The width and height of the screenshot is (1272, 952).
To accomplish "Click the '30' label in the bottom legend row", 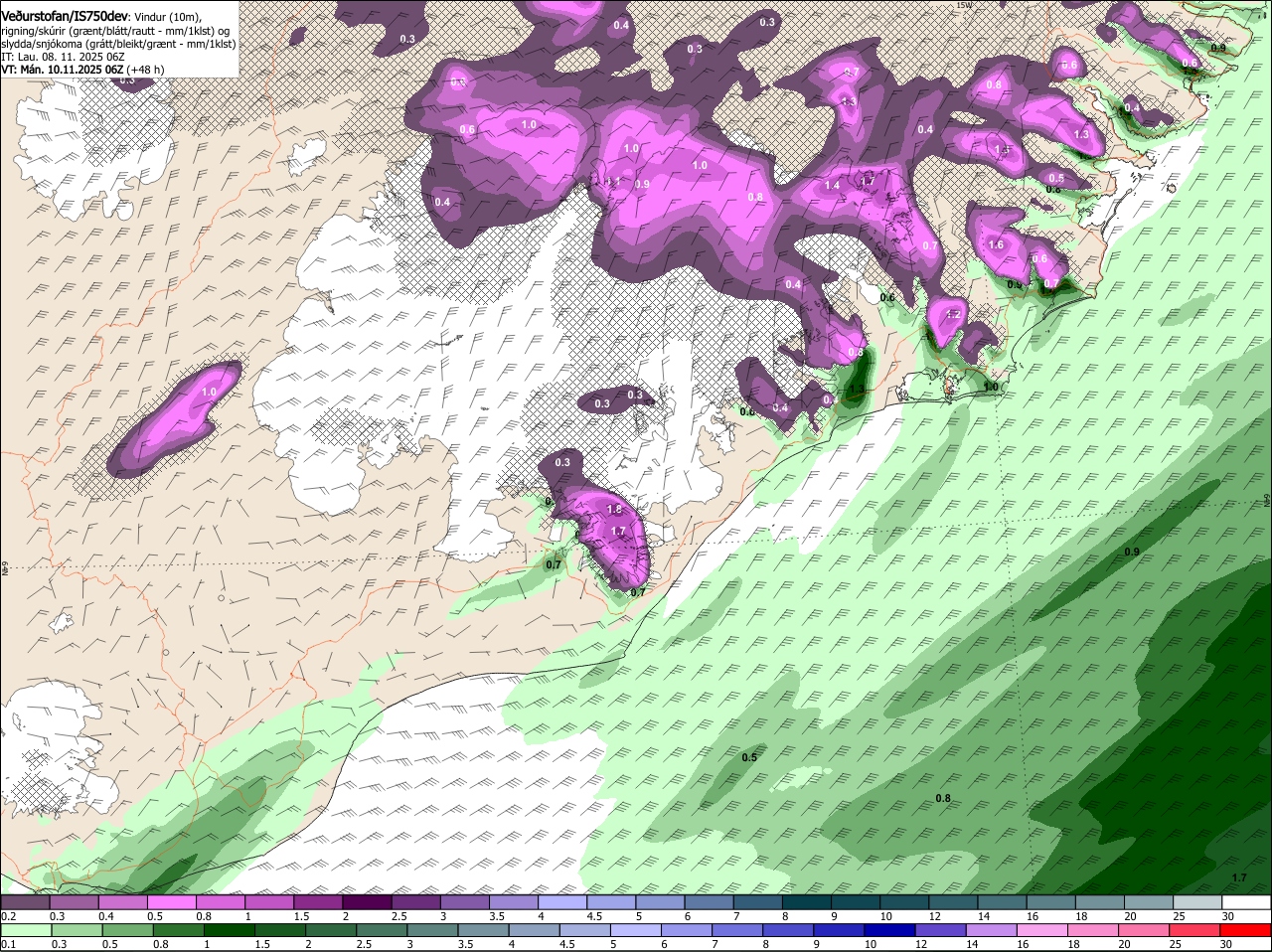I will [1226, 944].
